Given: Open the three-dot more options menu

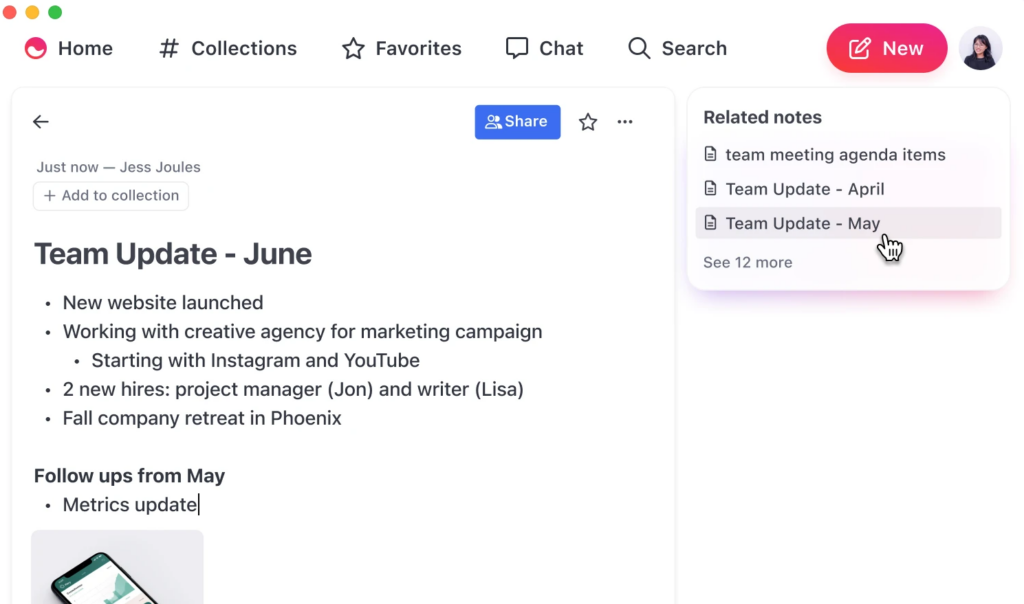Looking at the screenshot, I should pos(625,122).
